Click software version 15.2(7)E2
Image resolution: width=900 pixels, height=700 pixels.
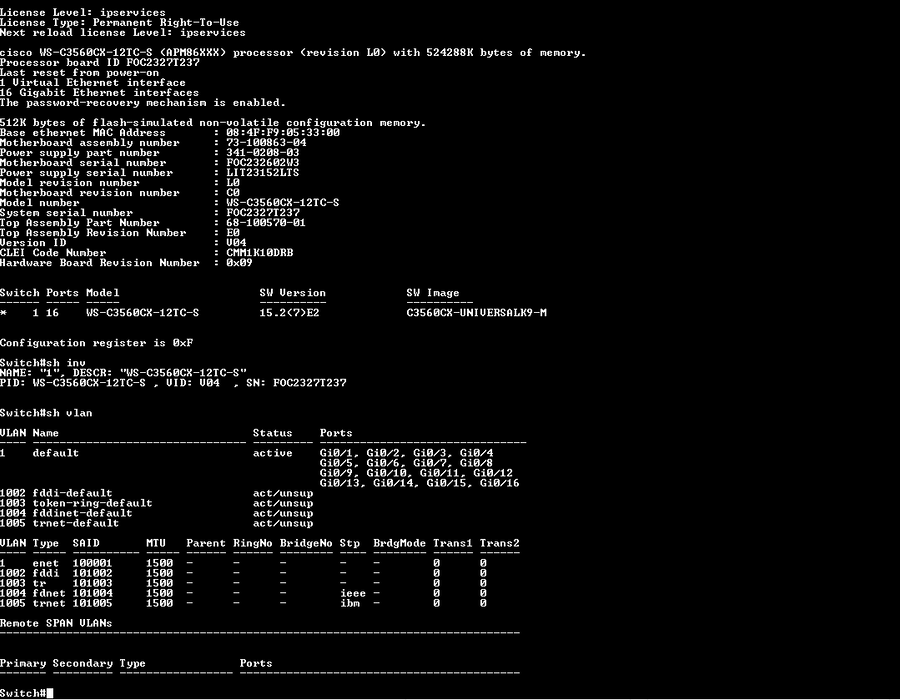tap(289, 313)
